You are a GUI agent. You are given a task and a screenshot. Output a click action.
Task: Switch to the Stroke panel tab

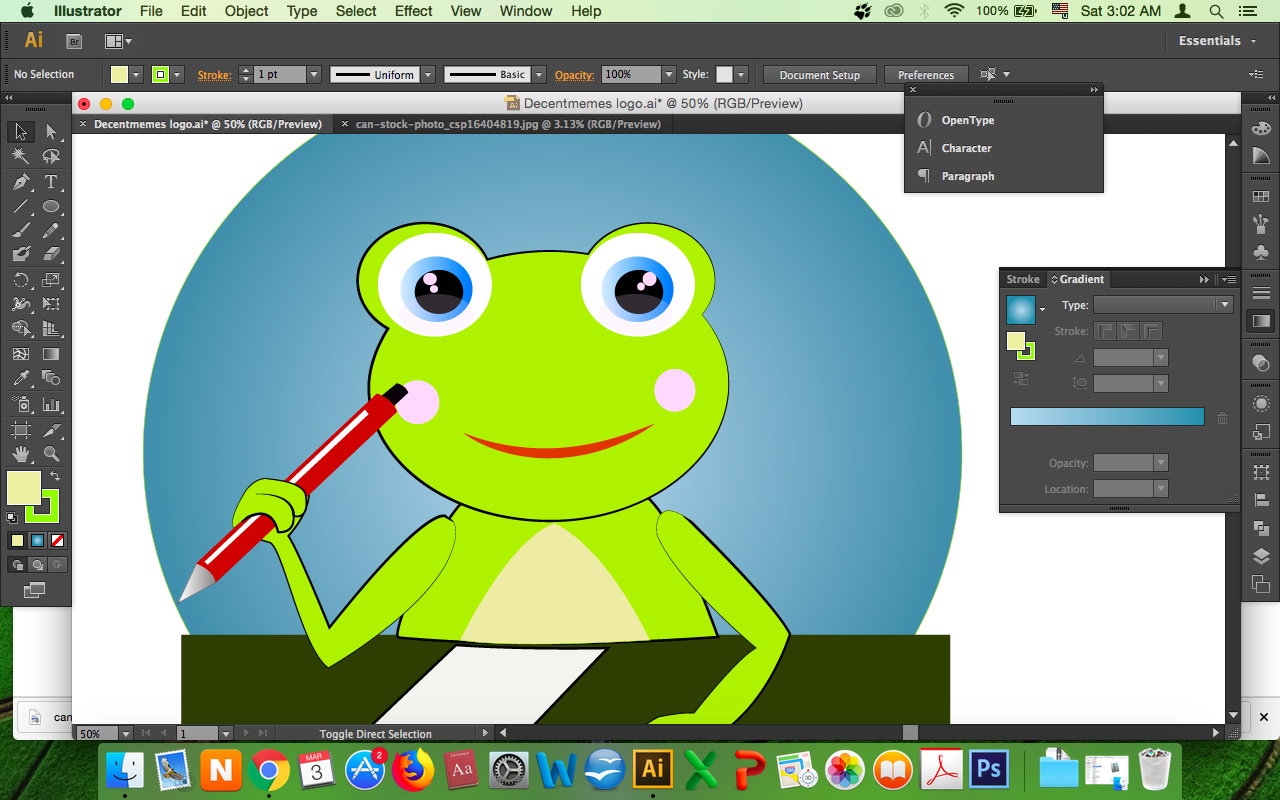coord(1023,280)
